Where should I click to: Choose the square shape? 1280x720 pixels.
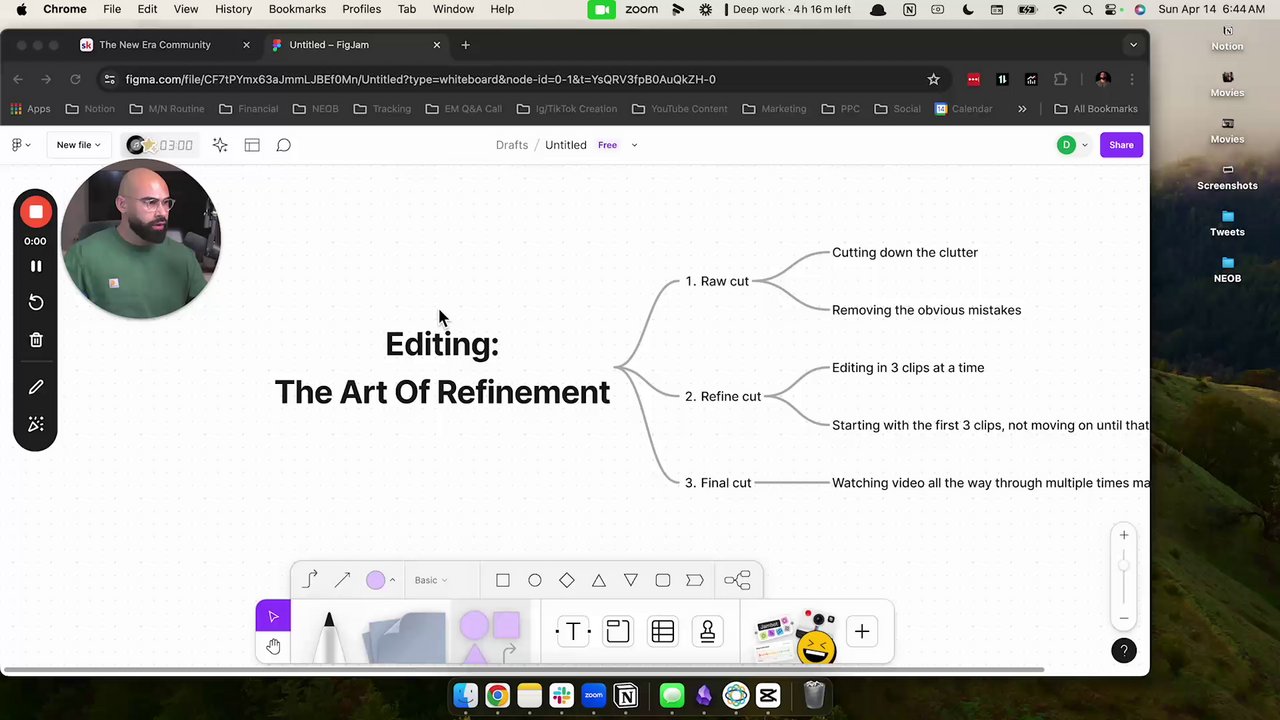503,580
